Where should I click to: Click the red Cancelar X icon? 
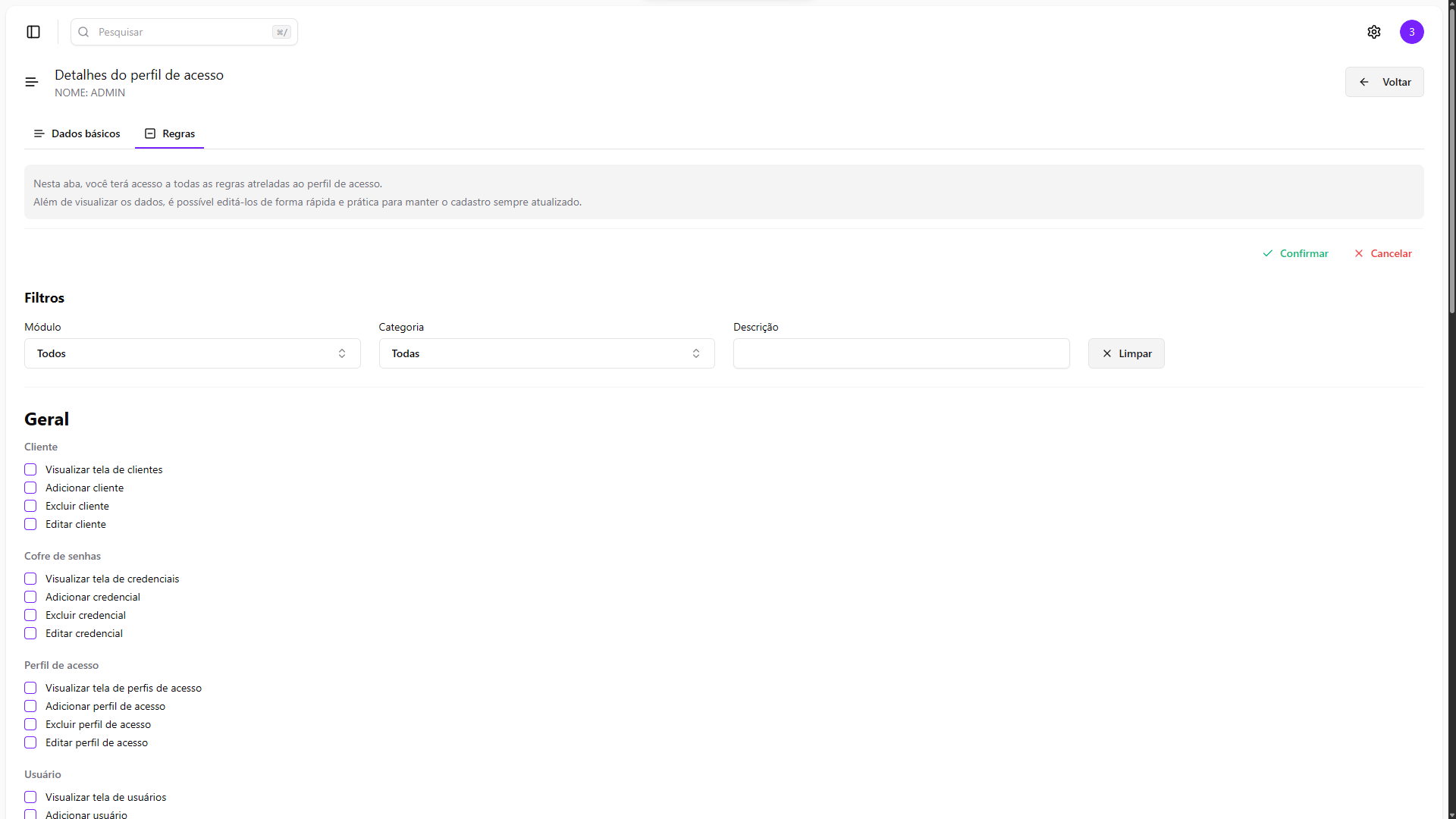point(1359,253)
